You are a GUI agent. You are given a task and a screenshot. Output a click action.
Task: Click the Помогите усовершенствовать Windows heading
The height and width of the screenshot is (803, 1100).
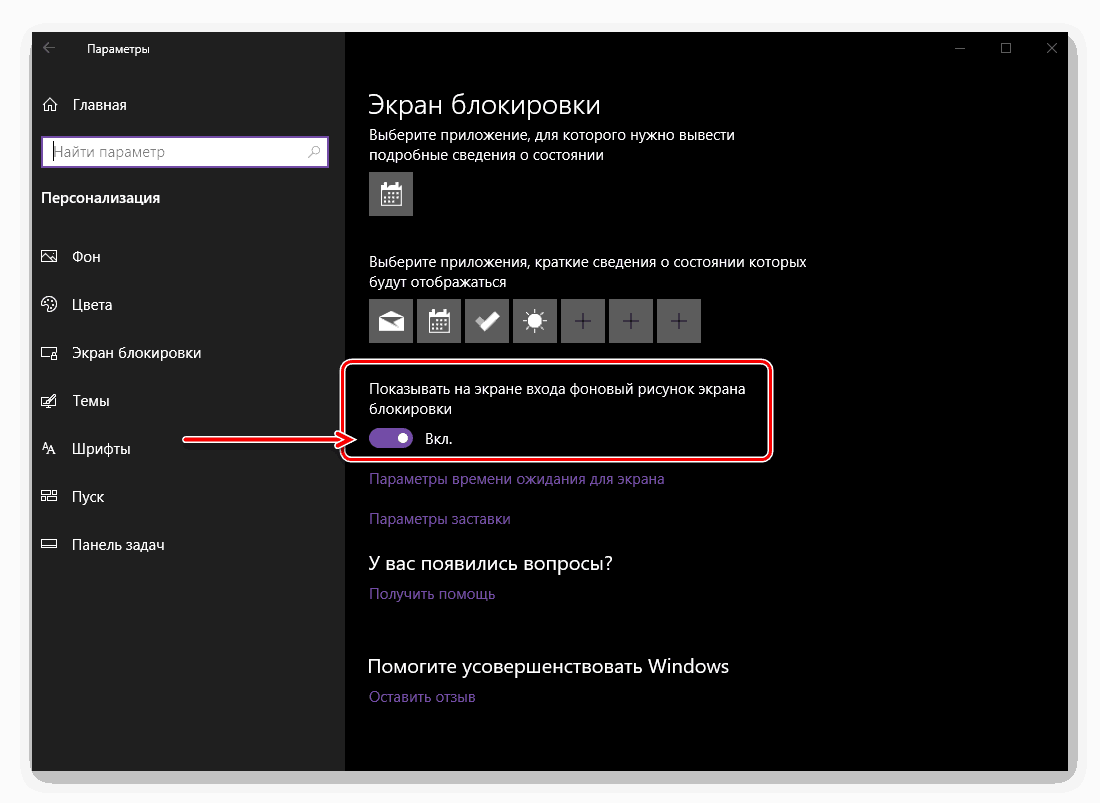coord(549,666)
